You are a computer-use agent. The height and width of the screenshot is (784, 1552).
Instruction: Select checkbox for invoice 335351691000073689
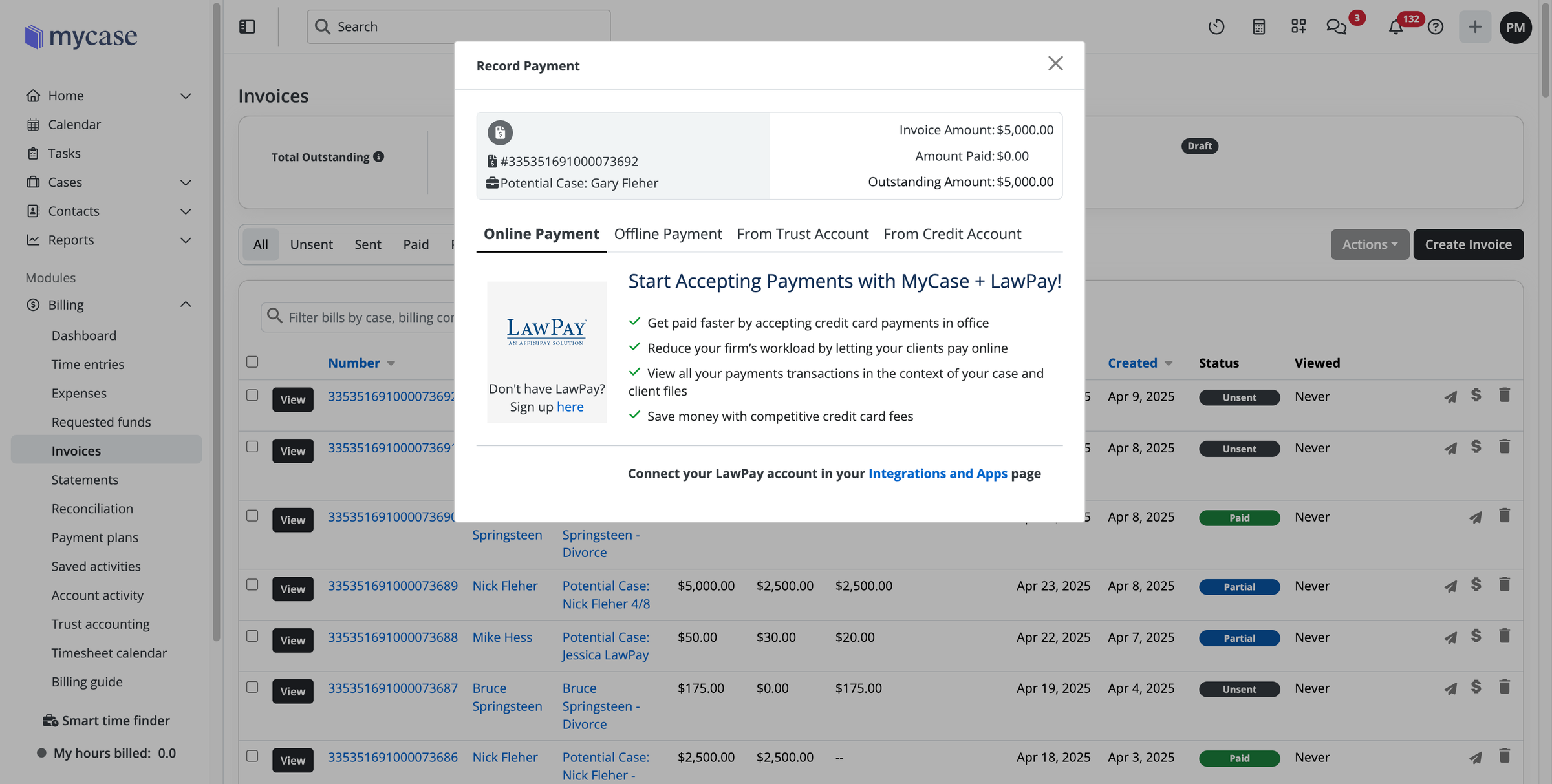click(x=252, y=585)
